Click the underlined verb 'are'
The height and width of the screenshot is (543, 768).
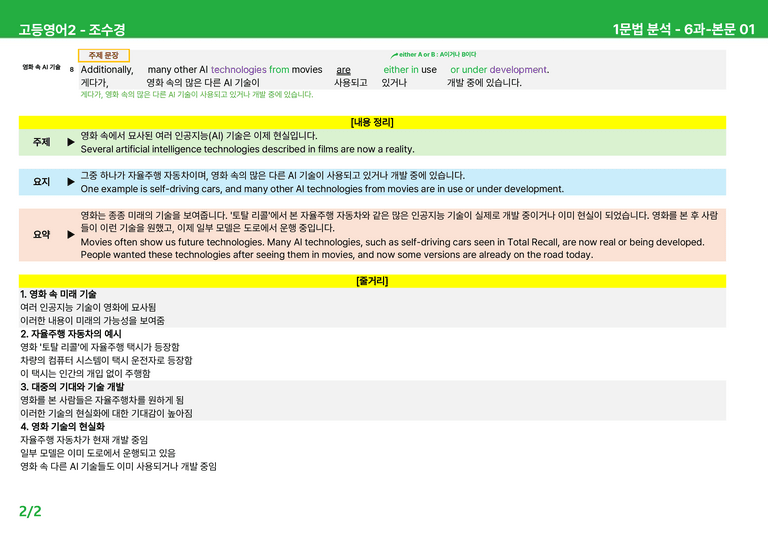(343, 70)
